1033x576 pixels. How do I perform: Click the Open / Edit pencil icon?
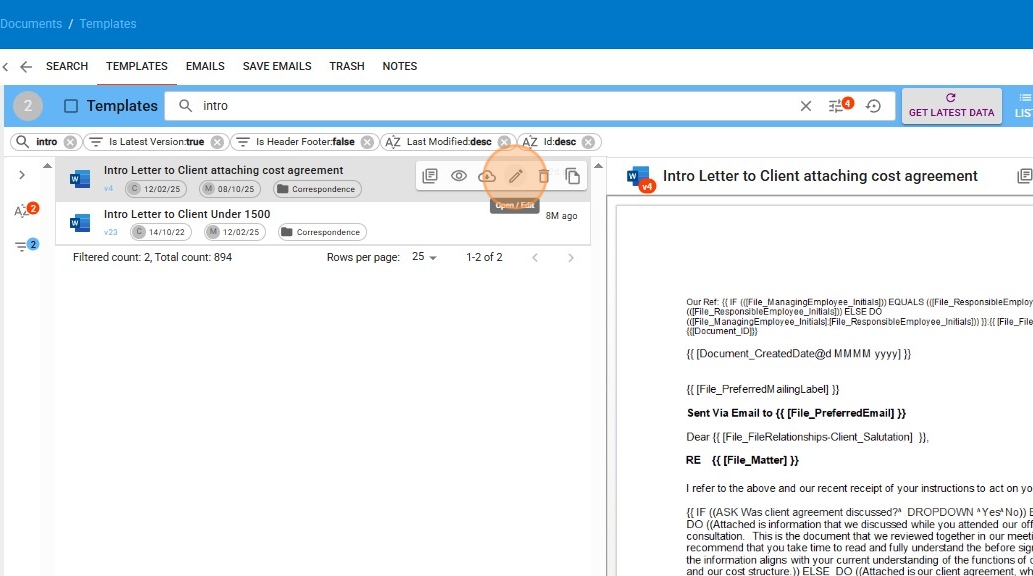point(516,176)
